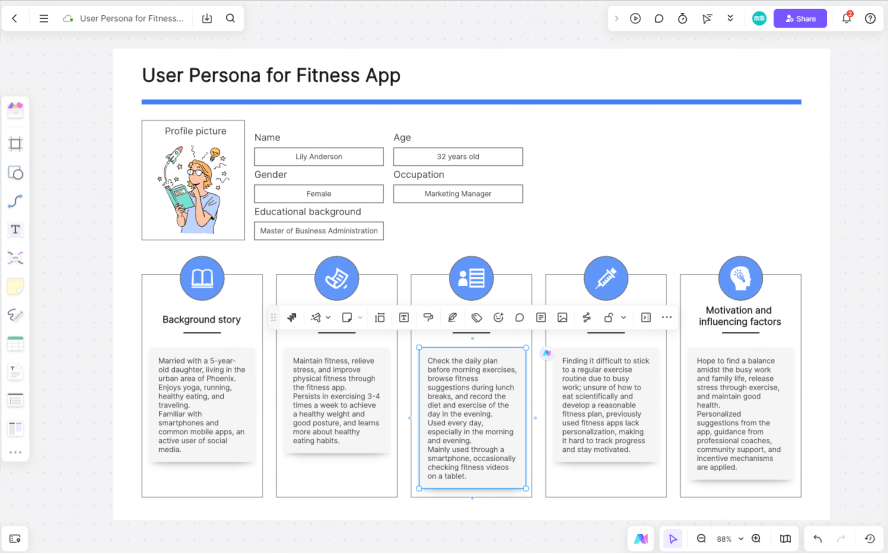Open the notifications bell

click(x=846, y=18)
